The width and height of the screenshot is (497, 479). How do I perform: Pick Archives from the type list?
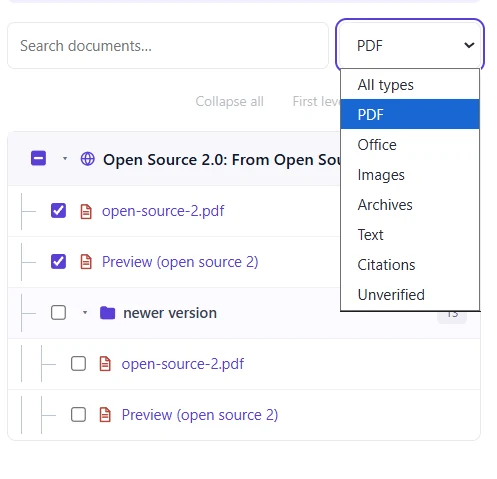(410, 205)
